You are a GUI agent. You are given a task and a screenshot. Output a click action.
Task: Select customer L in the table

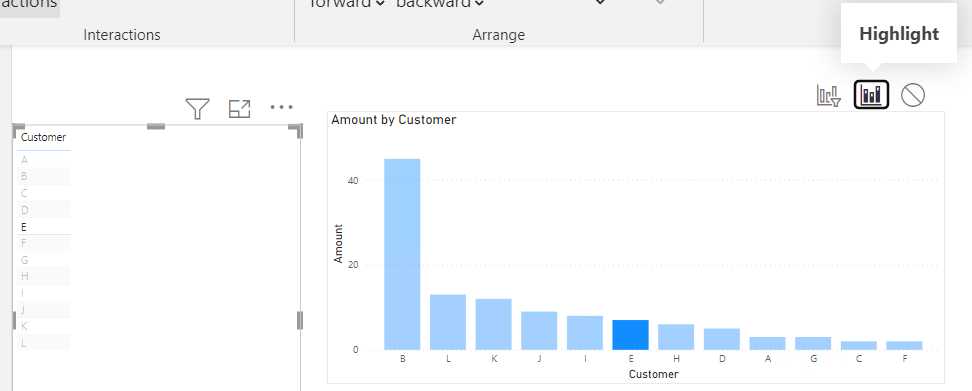click(43, 343)
